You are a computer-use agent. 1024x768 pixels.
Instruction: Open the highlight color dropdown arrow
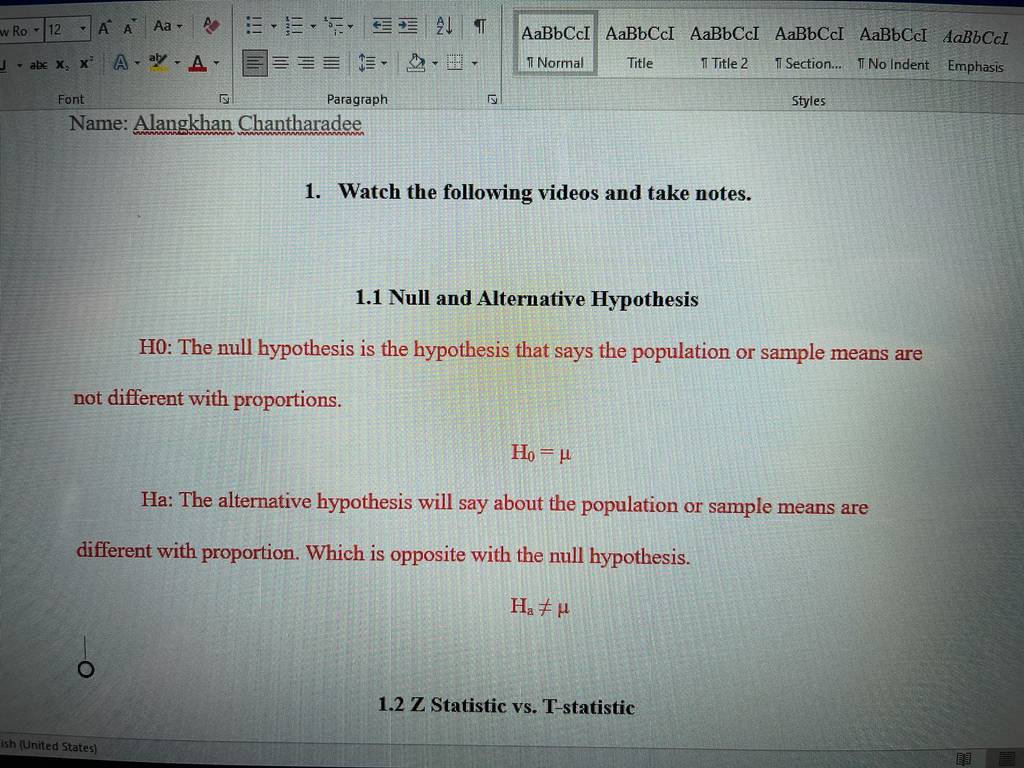coord(177,63)
